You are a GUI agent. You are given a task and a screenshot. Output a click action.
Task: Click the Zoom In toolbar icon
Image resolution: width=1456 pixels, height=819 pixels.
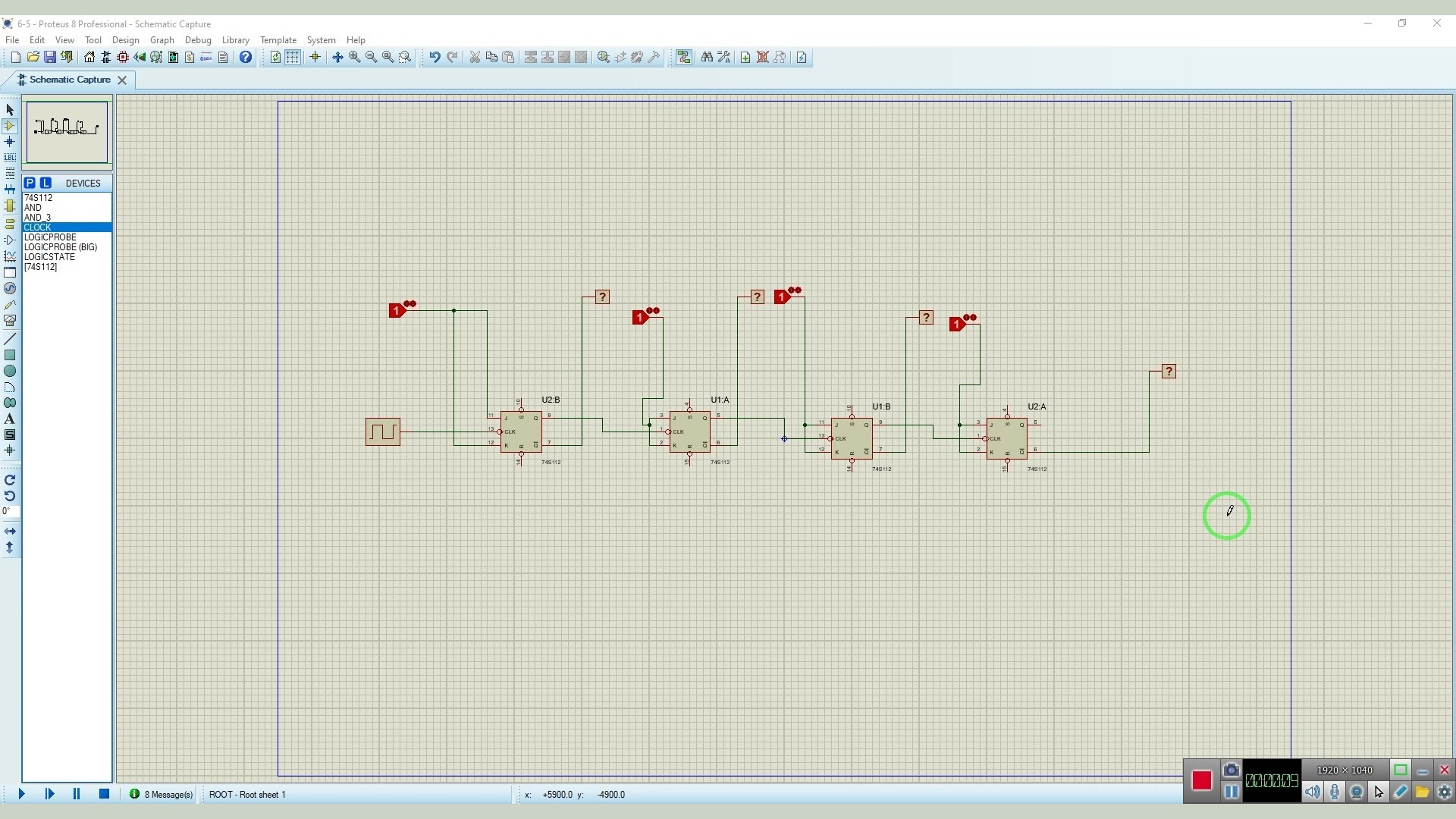pos(354,58)
